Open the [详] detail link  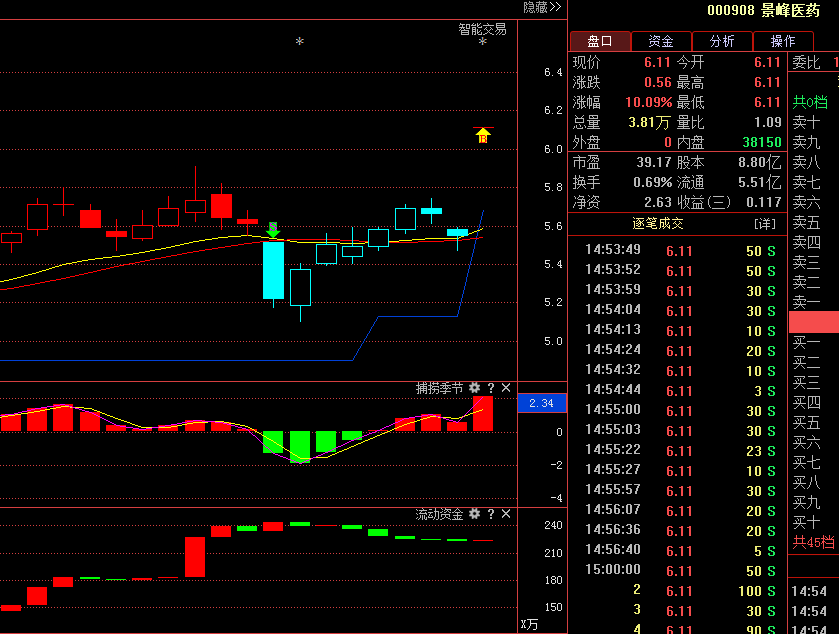765,224
